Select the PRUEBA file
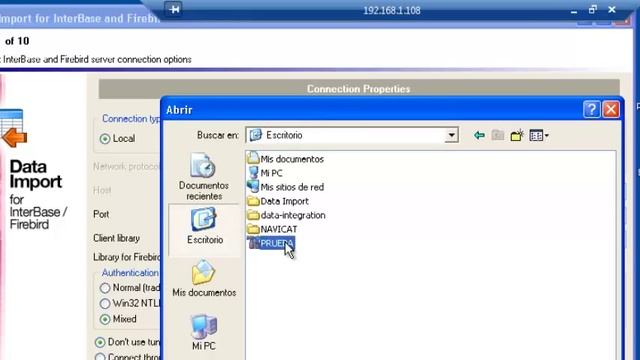 [x=271, y=243]
